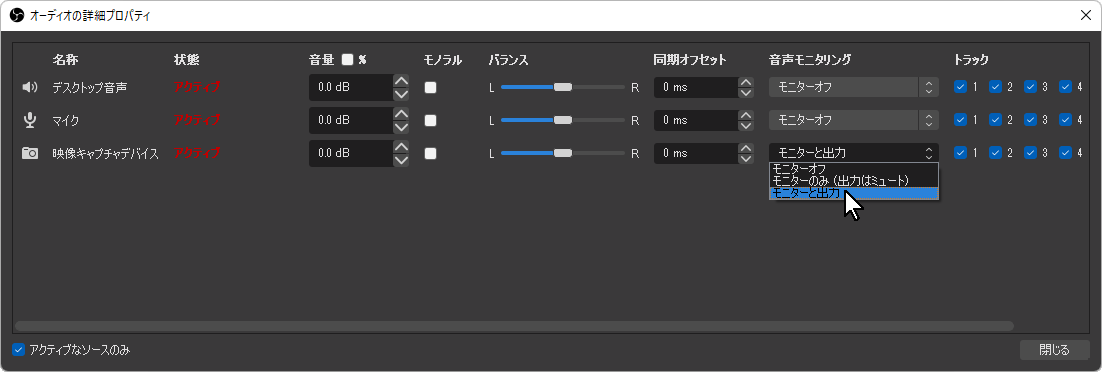Uncheck track 2 for デスクトップ音声
The width and height of the screenshot is (1102, 372).
(995, 87)
